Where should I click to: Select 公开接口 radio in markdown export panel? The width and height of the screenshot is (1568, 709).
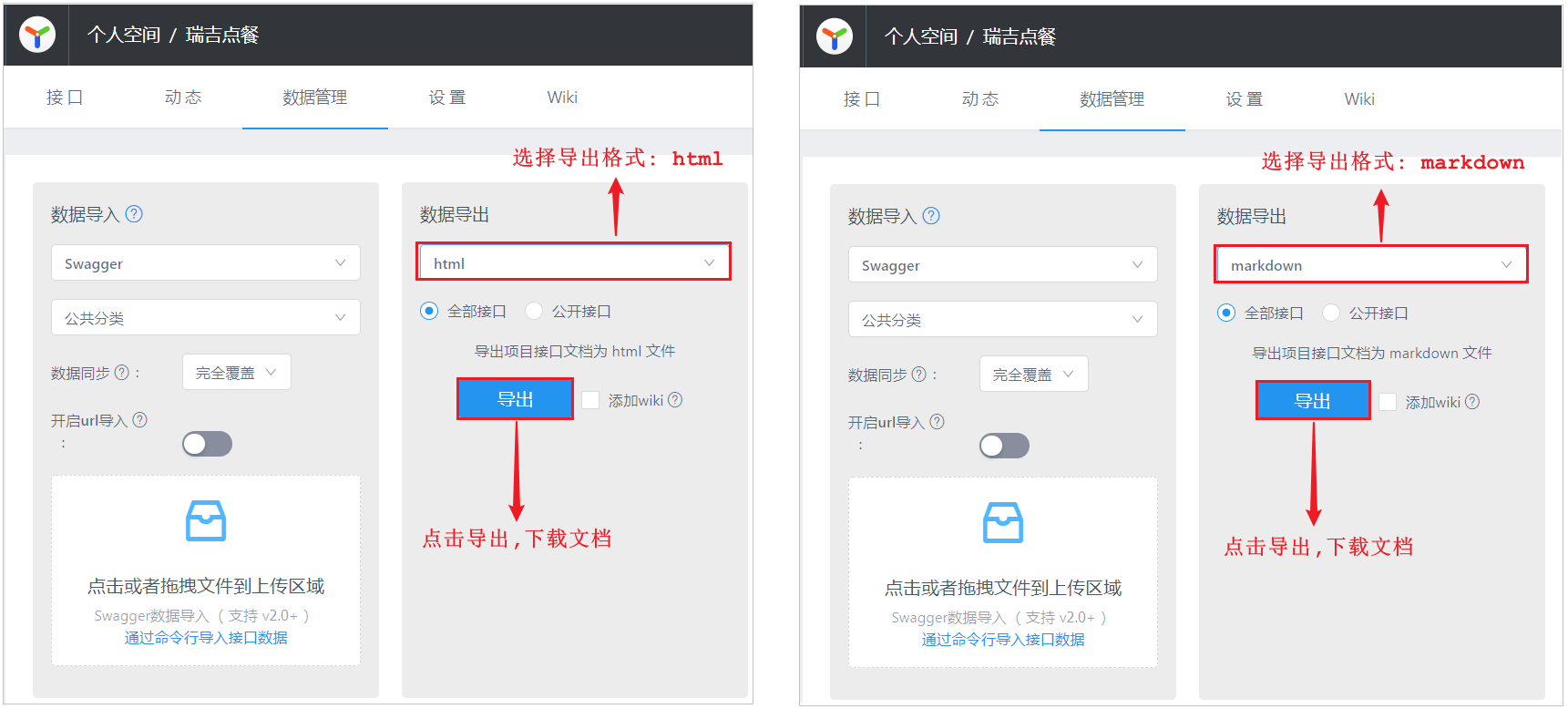pyautogui.click(x=1331, y=313)
